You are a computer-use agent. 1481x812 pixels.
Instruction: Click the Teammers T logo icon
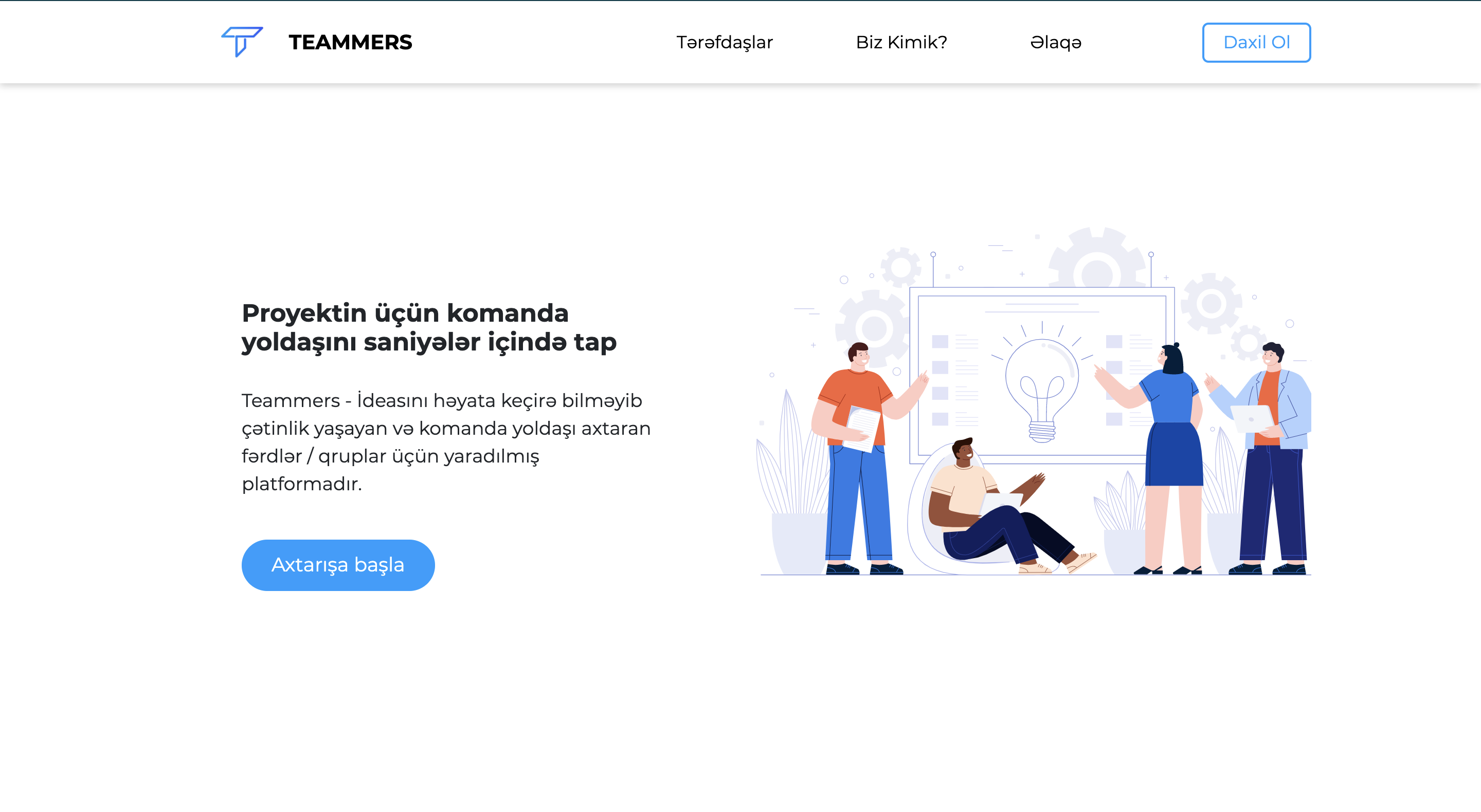[x=242, y=42]
